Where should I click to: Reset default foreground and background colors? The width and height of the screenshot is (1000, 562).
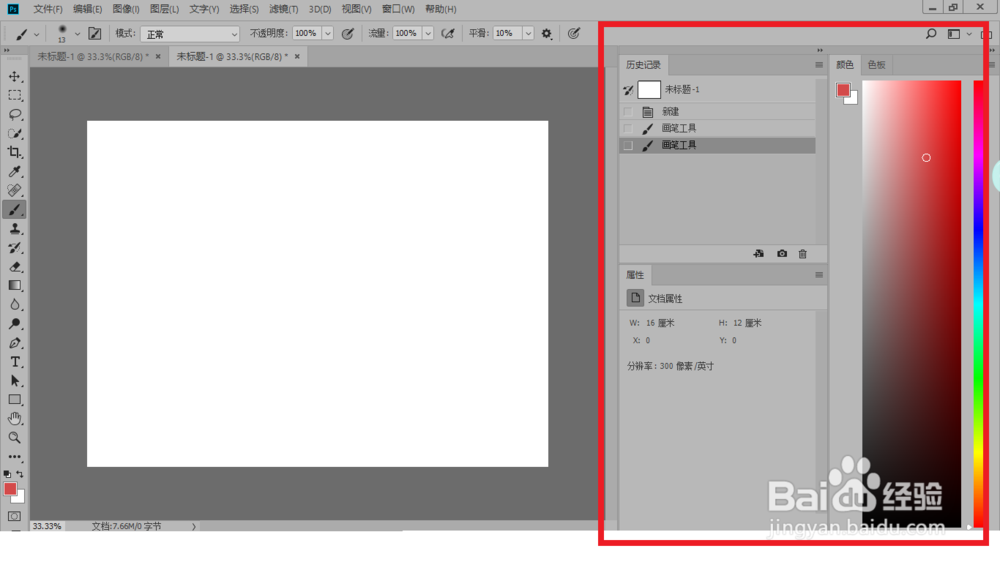tap(7, 474)
